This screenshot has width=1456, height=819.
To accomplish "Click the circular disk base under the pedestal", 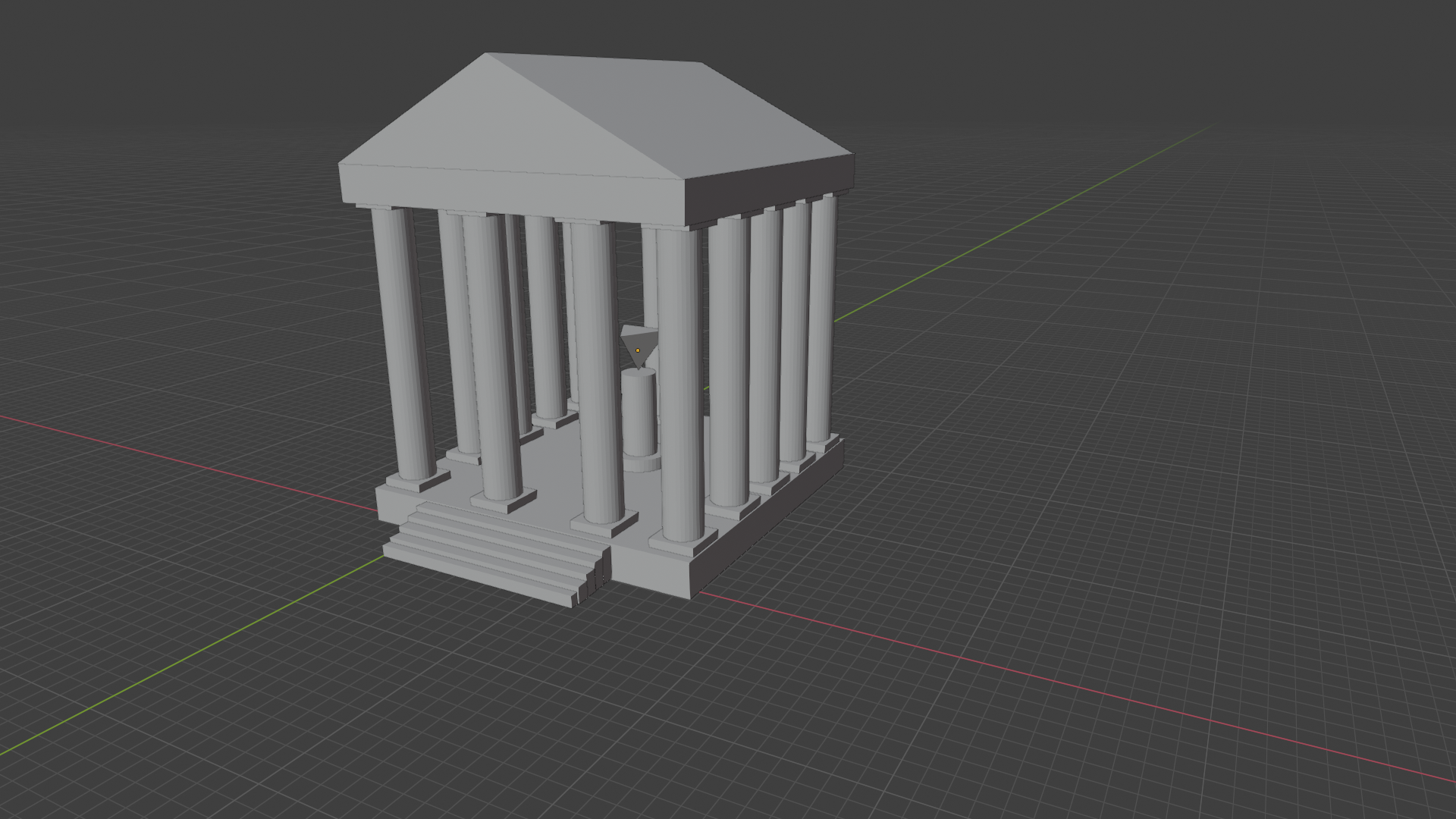I will pyautogui.click(x=641, y=464).
